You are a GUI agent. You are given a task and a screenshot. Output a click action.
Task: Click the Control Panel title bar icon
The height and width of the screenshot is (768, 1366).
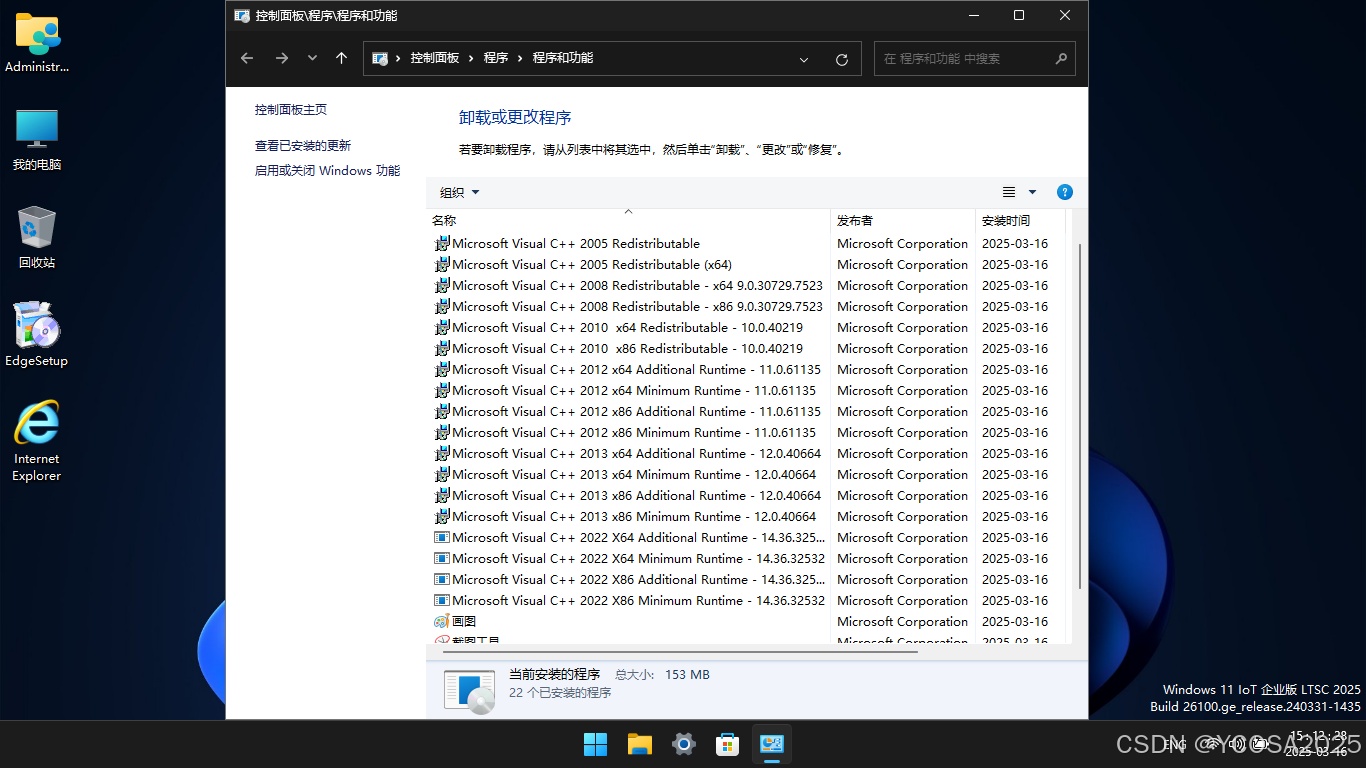tap(242, 16)
